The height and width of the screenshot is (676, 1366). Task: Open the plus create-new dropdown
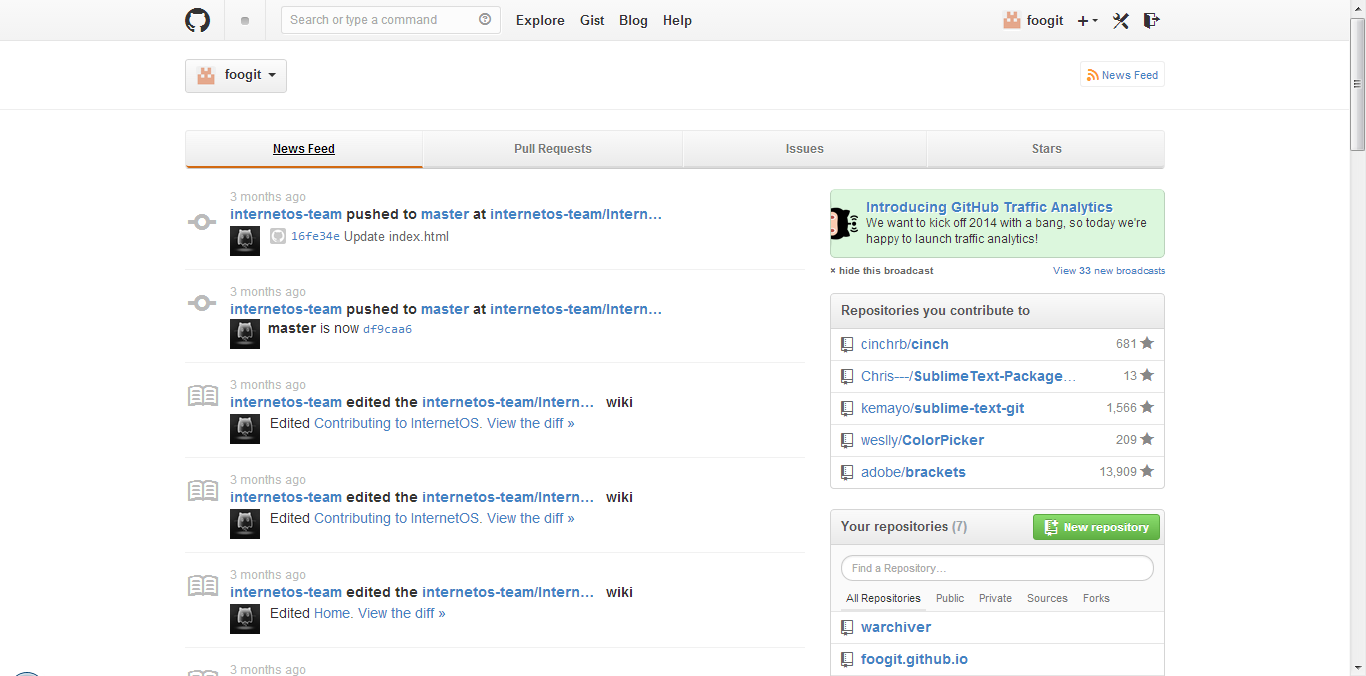(x=1087, y=20)
